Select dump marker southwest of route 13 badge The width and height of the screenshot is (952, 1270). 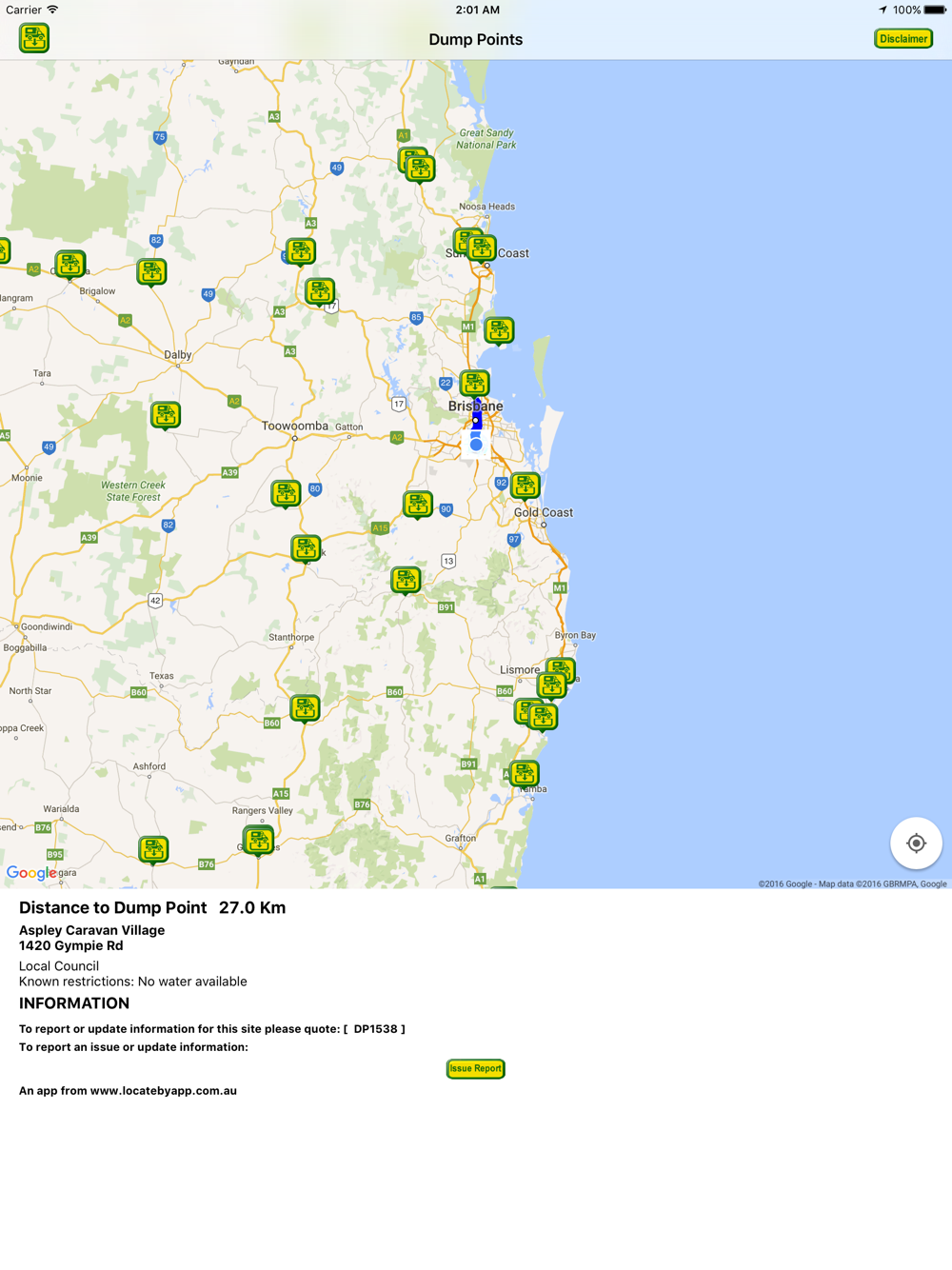406,579
